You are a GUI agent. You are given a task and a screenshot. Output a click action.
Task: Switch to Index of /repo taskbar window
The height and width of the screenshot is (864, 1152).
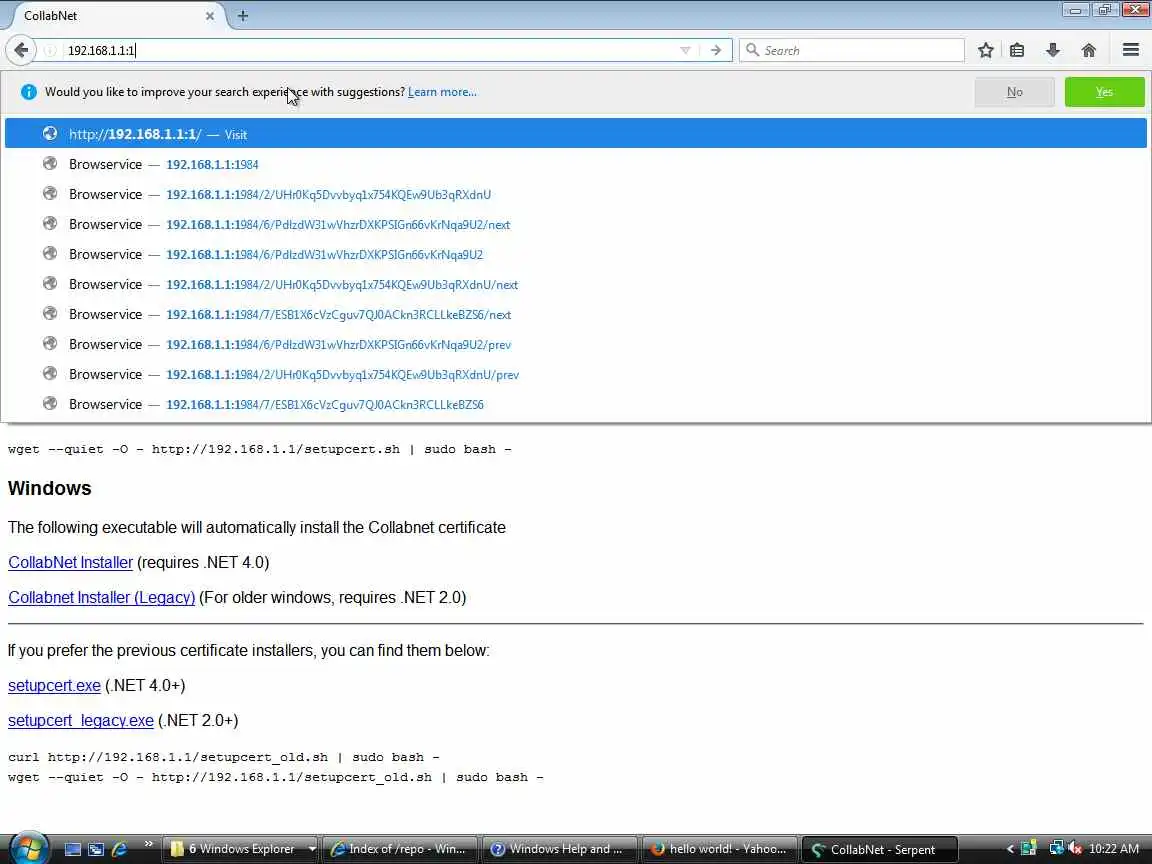tap(400, 849)
